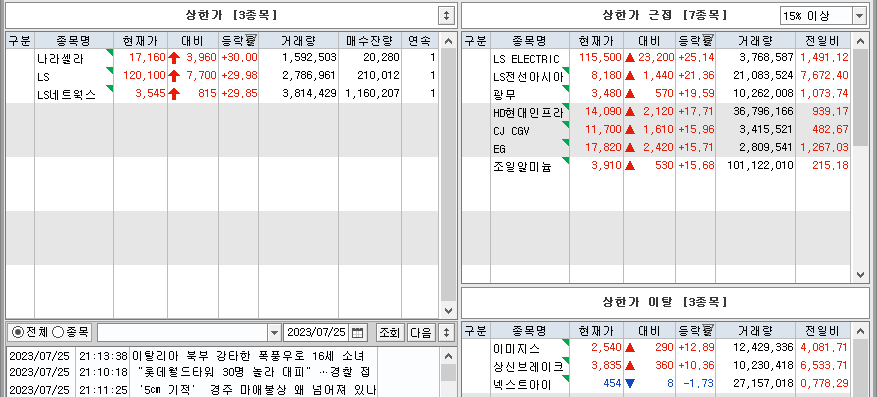The image size is (877, 397).
Task: Click the 상한가 [3종목] panel title
Action: [x=232, y=16]
